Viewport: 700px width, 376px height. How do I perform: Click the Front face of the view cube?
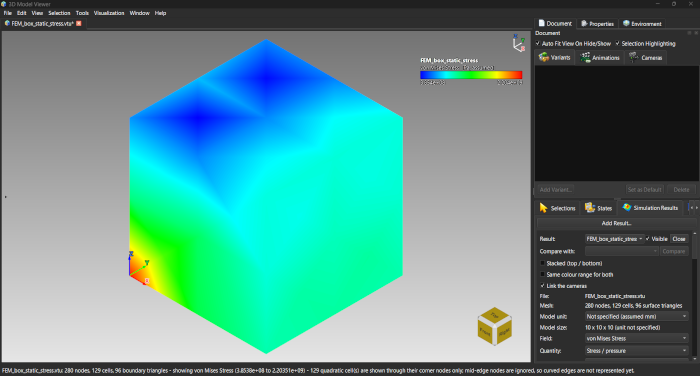(x=485, y=331)
